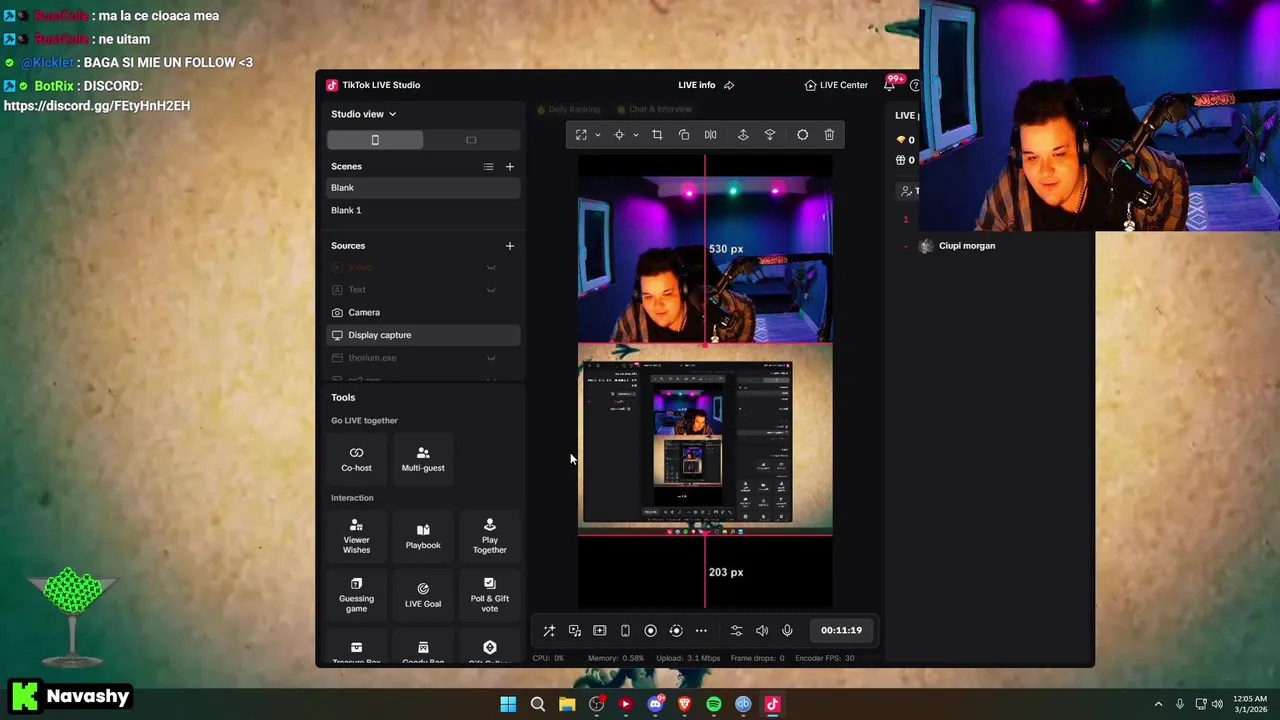Open source settings gear icon
Image resolution: width=1280 pixels, height=720 pixels.
tap(802, 135)
